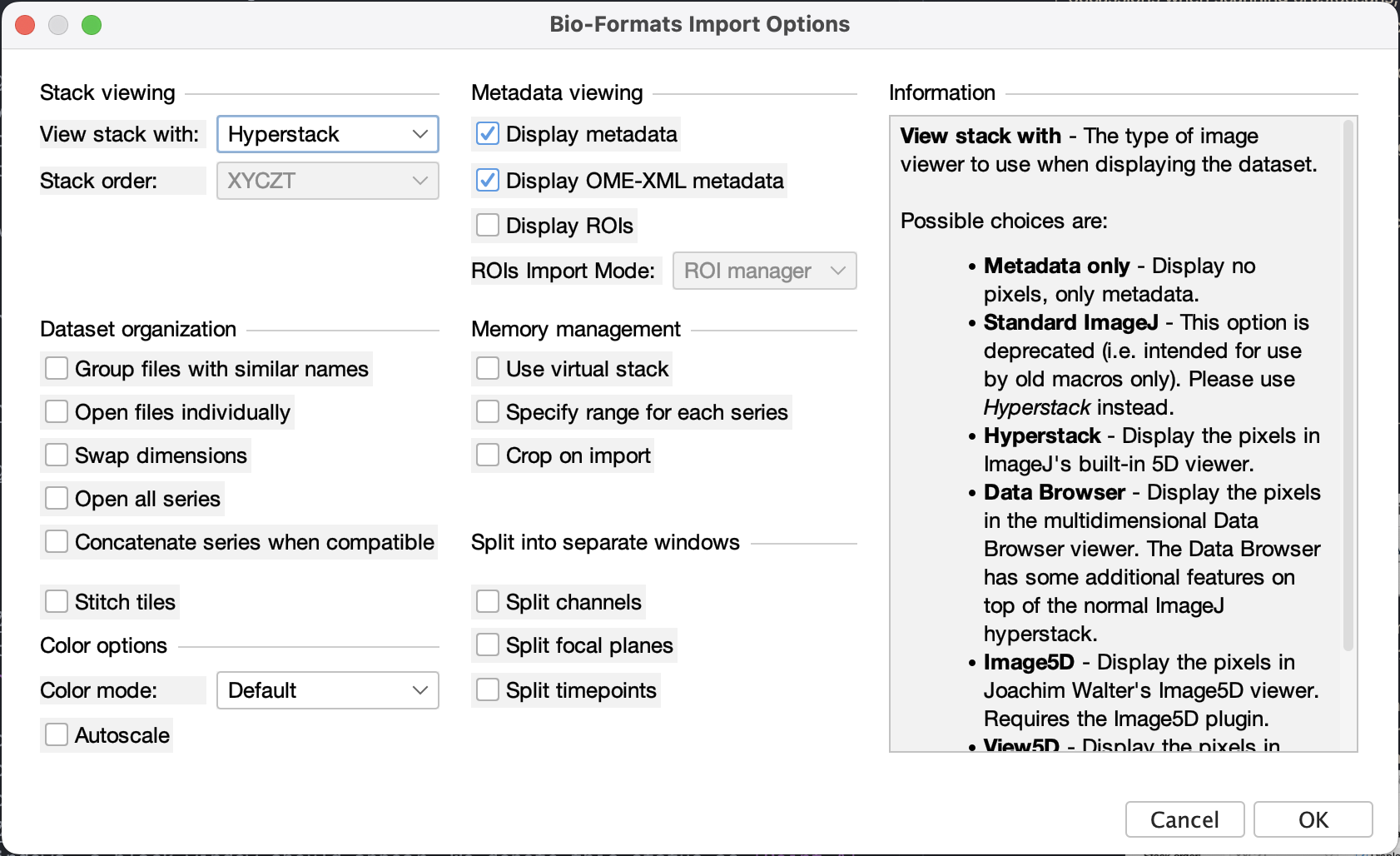
Task: Open the Stack order XYCZT dropdown
Action: (328, 181)
